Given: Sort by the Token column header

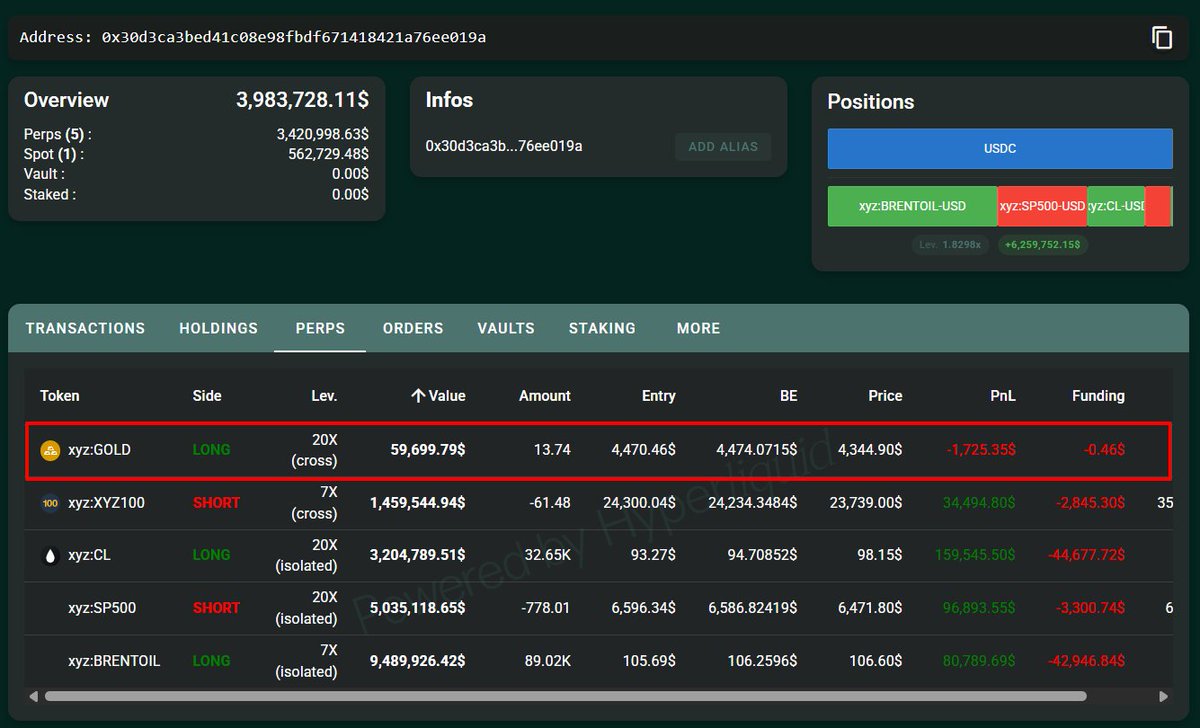Looking at the screenshot, I should point(60,396).
